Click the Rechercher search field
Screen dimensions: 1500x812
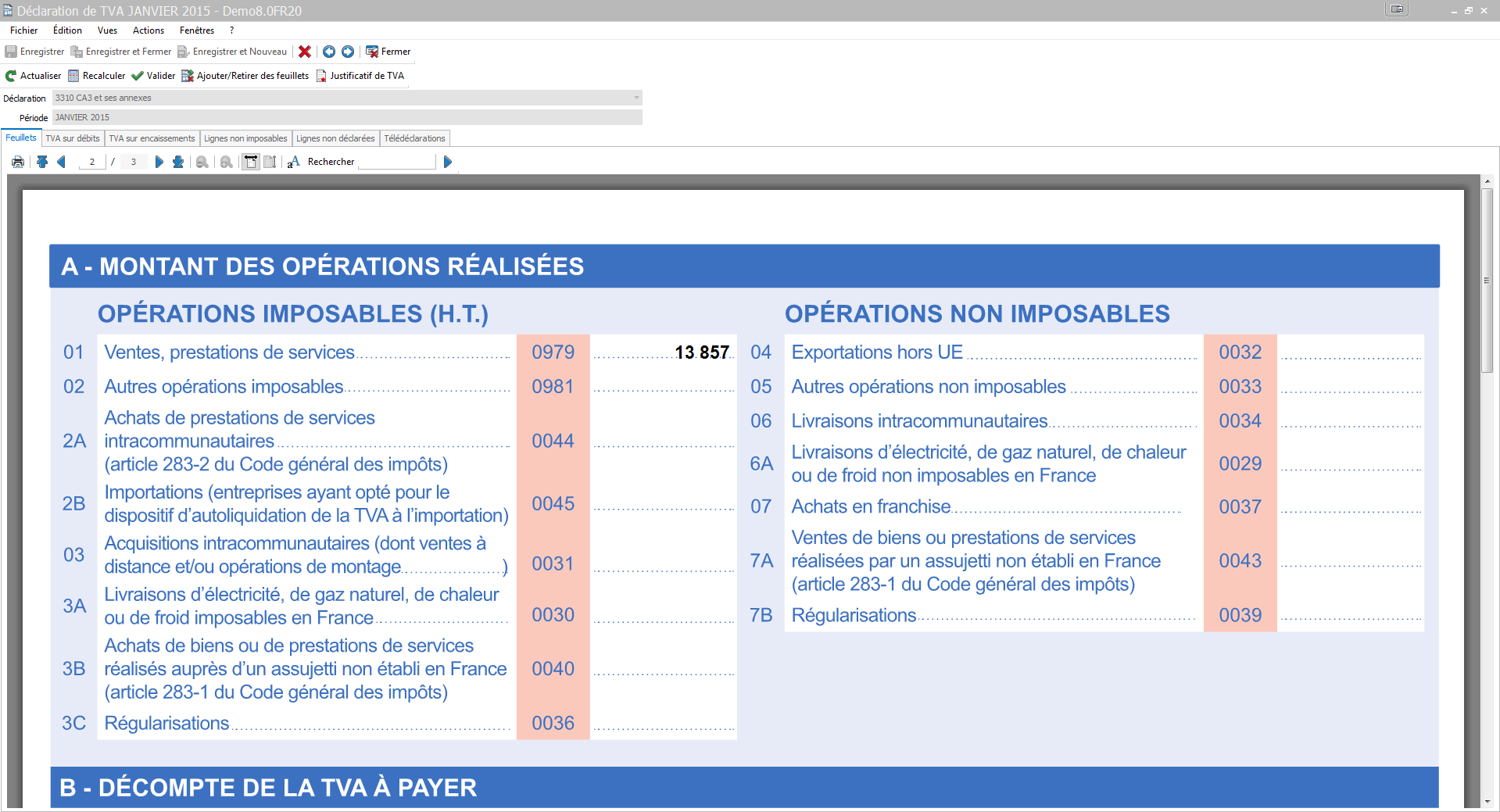pyautogui.click(x=396, y=162)
